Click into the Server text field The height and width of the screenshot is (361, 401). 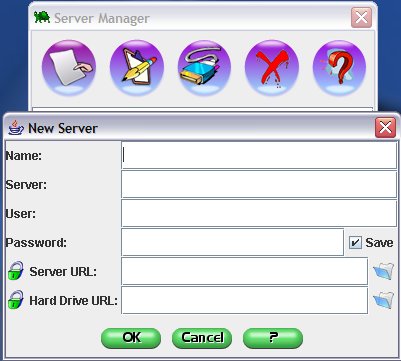[x=259, y=184]
